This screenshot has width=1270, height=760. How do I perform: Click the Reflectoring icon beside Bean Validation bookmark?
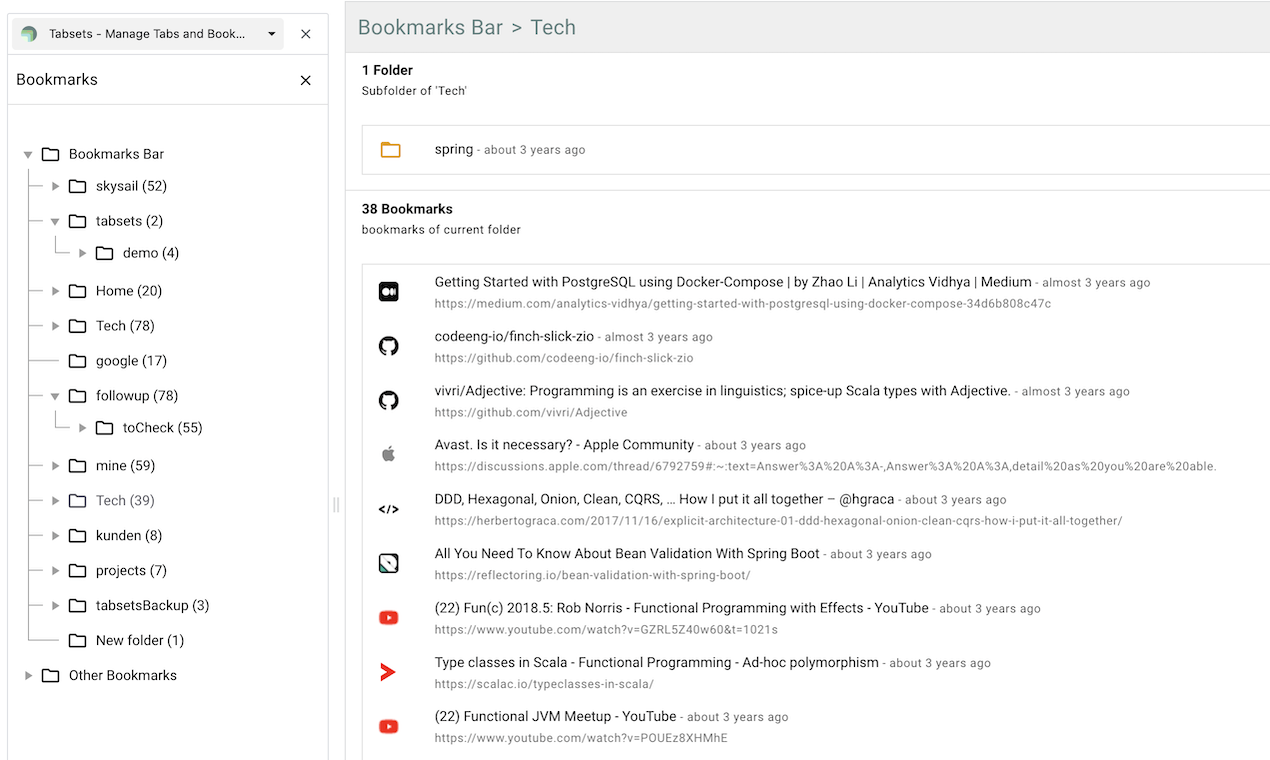click(389, 564)
